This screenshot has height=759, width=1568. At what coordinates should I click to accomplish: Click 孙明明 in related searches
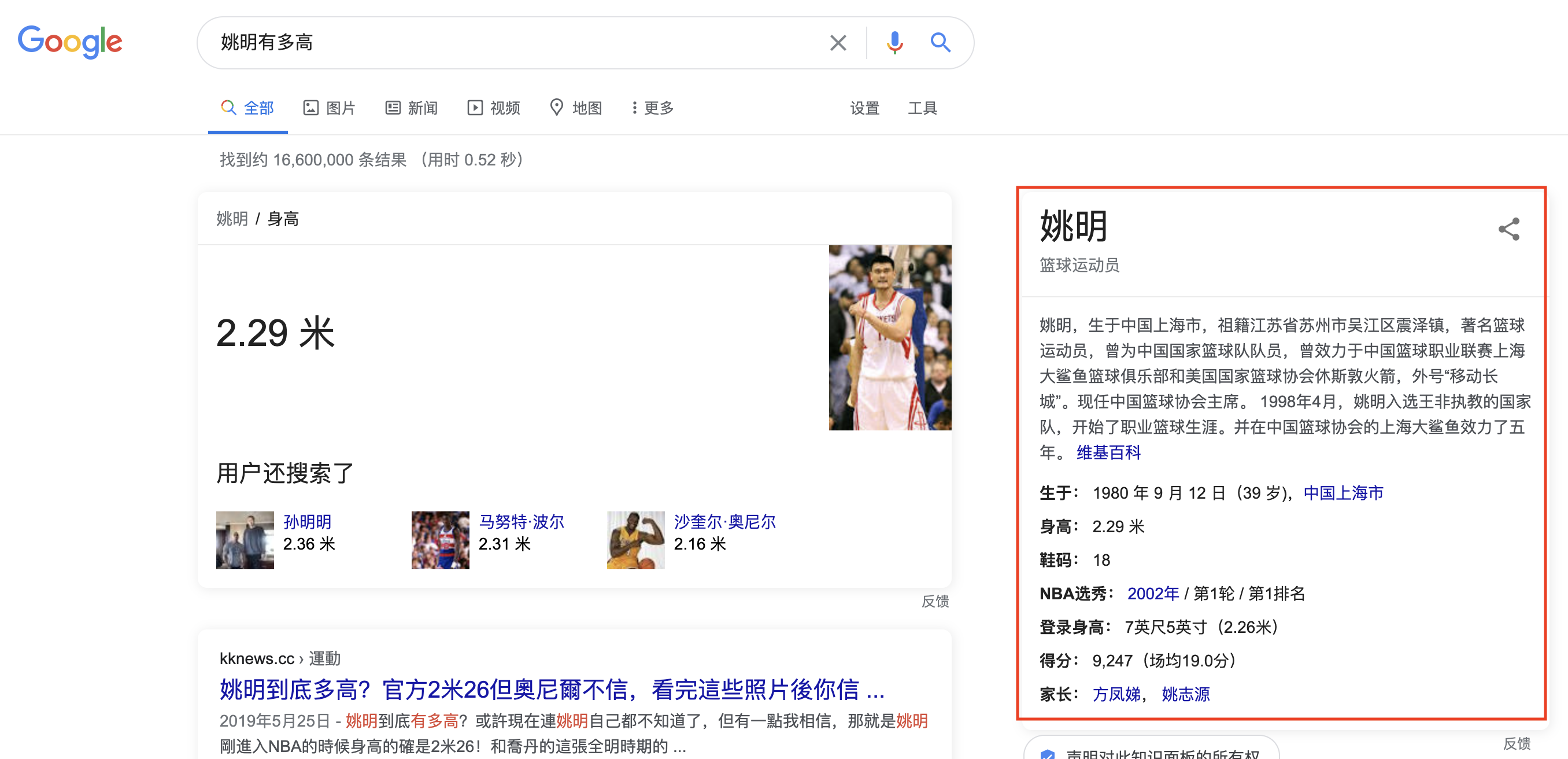(308, 522)
